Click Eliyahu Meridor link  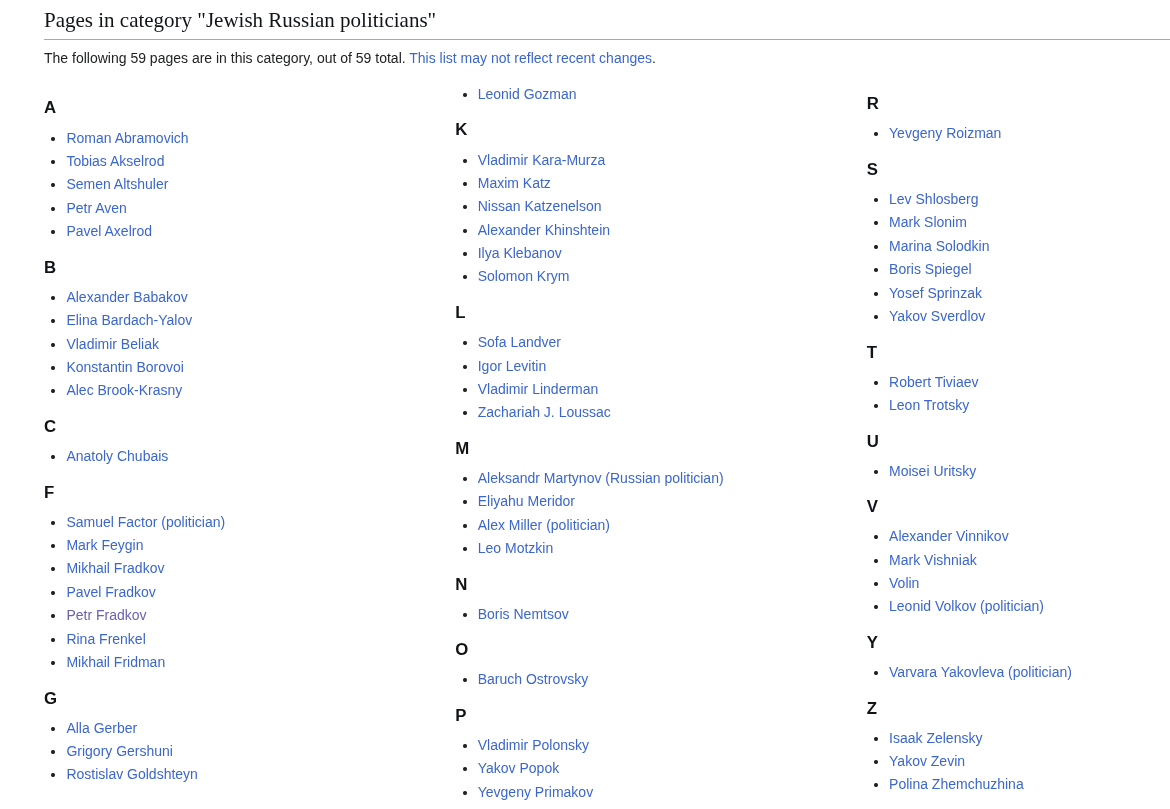coord(526,502)
